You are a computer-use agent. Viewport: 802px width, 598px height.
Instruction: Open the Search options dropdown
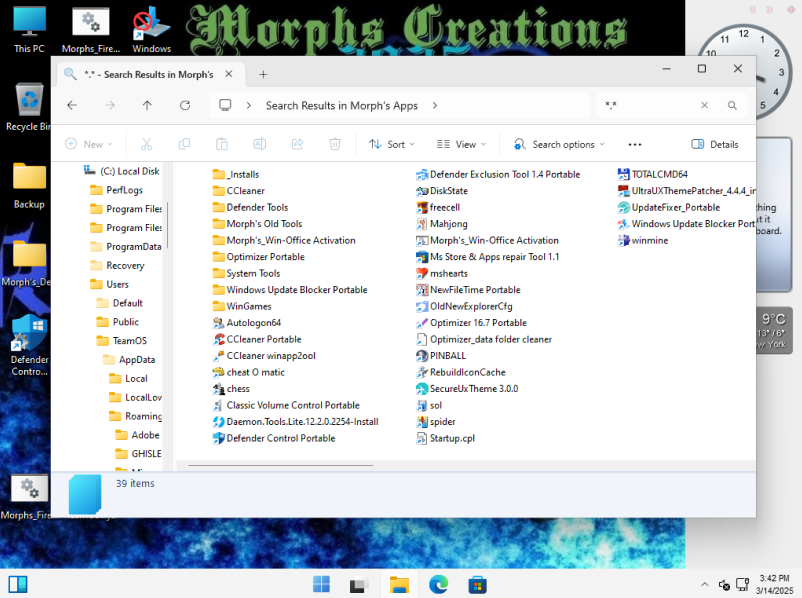(559, 144)
